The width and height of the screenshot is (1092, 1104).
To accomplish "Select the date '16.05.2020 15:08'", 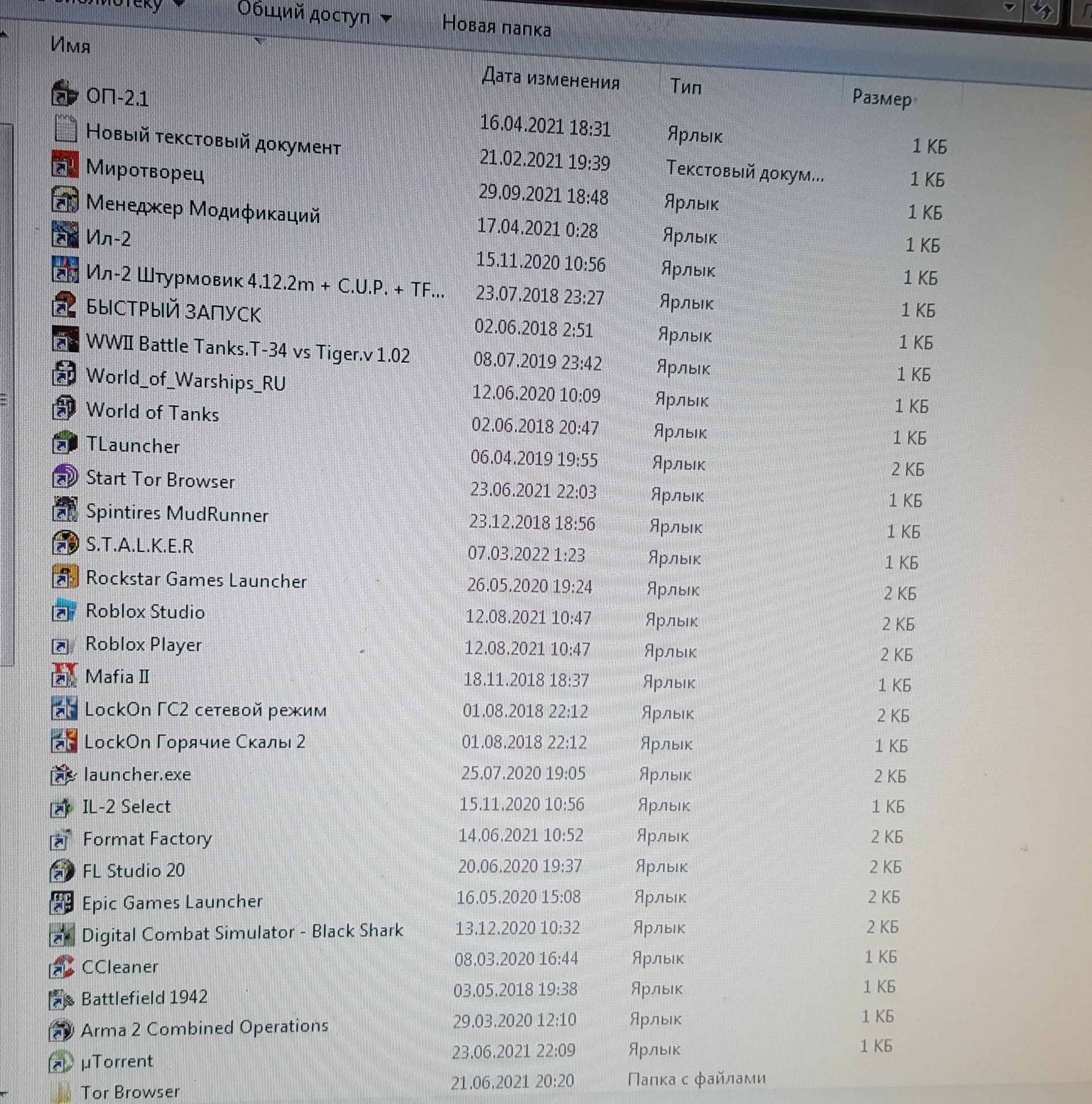I will 518,896.
